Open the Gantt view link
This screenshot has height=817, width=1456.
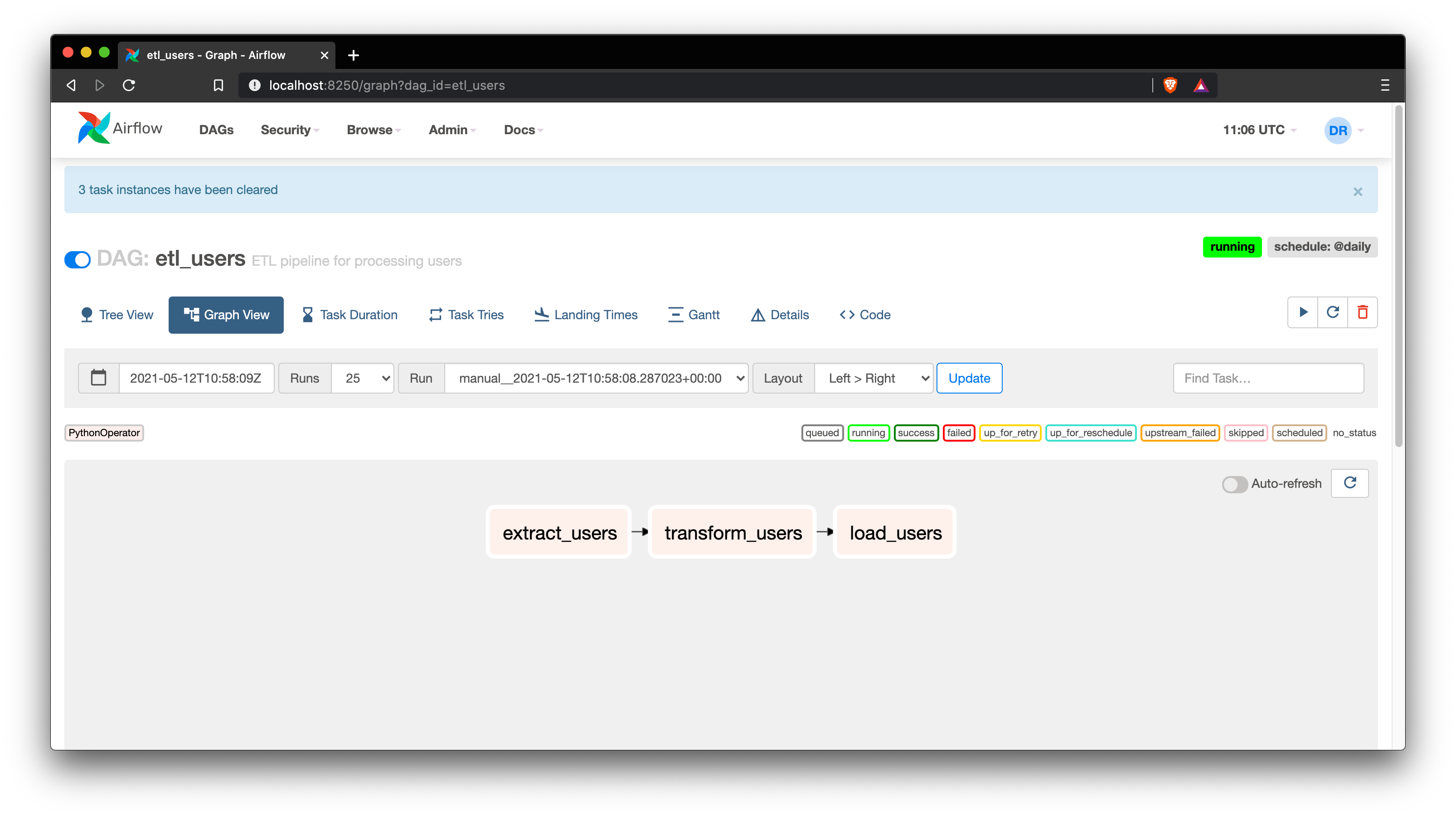(694, 315)
